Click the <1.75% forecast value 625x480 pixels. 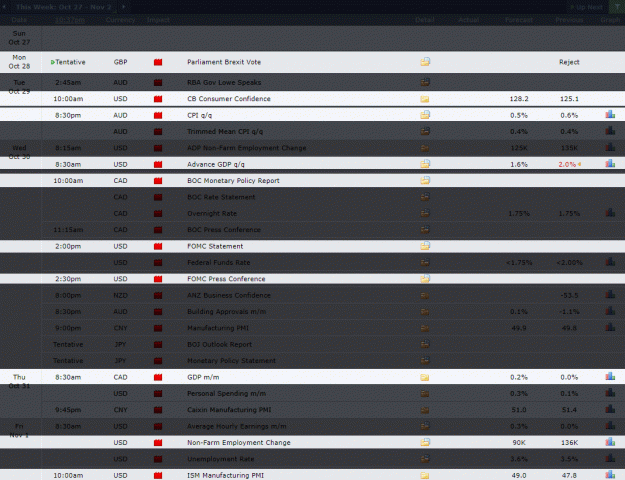[x=519, y=263]
